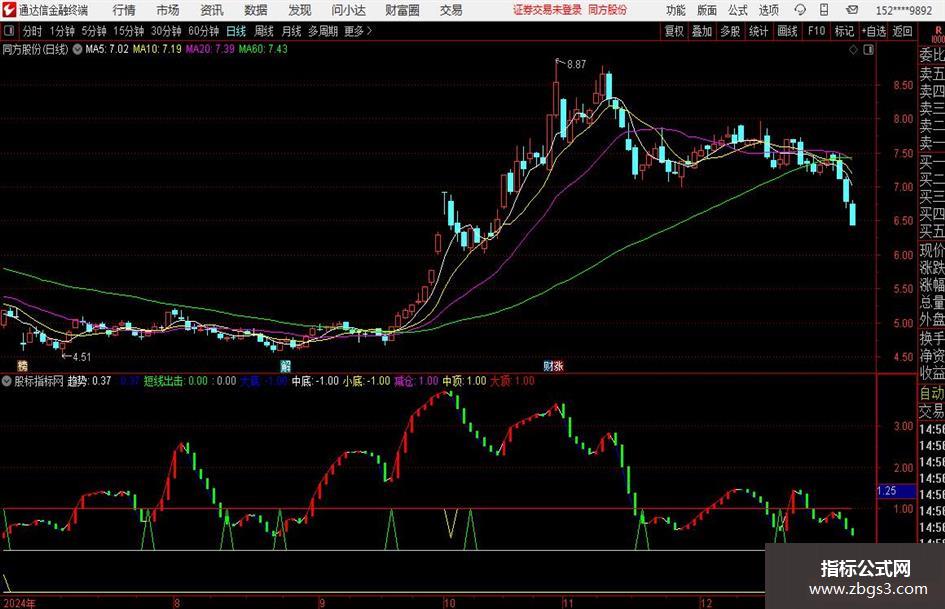Switch to 月线 period tab

point(291,31)
